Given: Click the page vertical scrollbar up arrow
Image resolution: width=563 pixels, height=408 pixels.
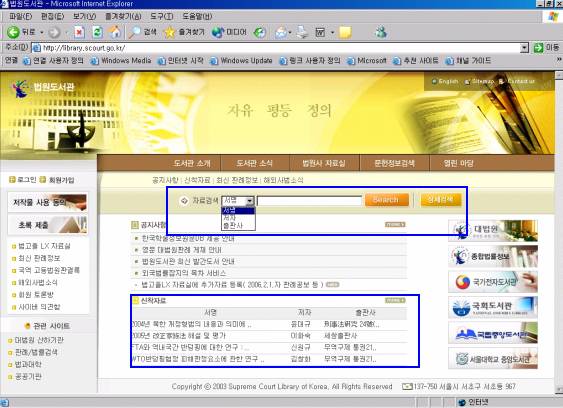Looking at the screenshot, I should (x=559, y=76).
